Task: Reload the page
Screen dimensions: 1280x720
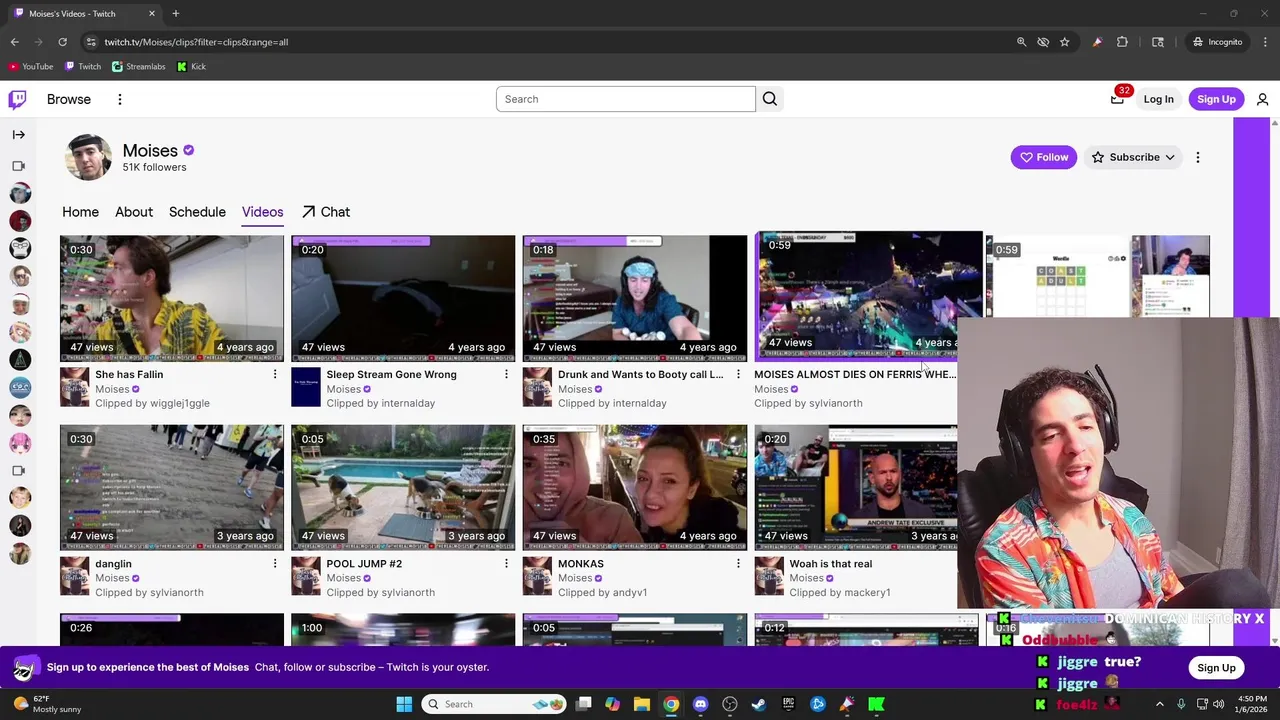Action: point(62,42)
